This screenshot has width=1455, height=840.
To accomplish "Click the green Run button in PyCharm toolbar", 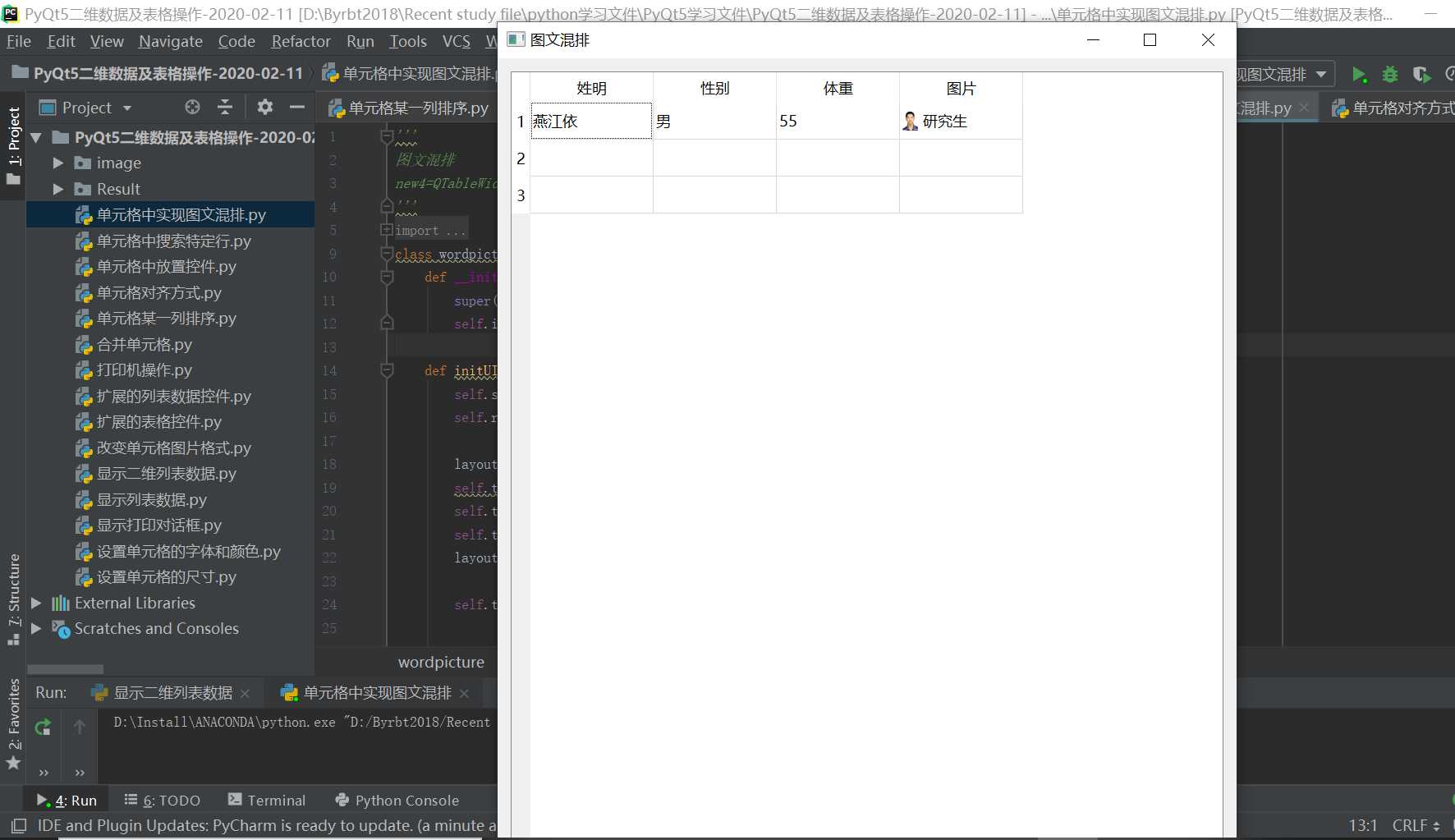I will 1359,75.
